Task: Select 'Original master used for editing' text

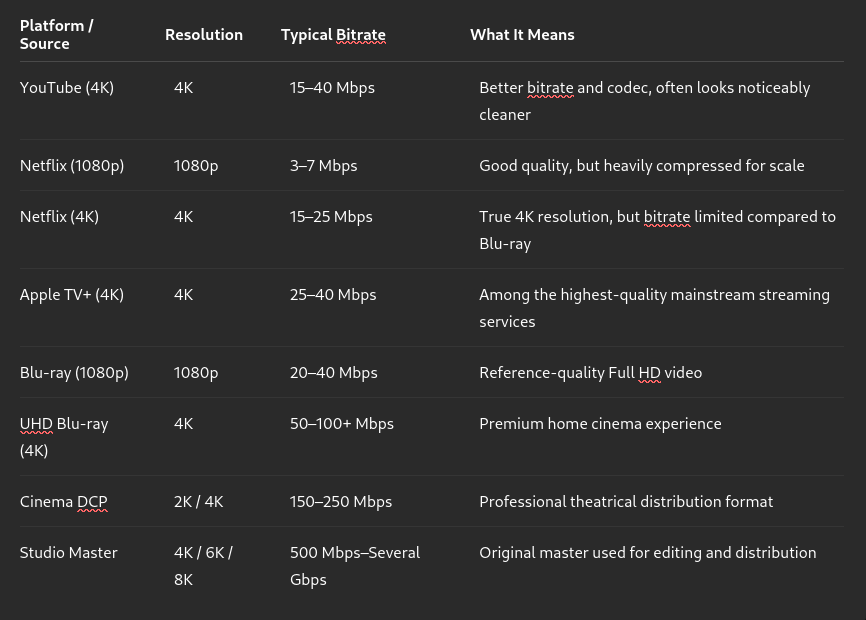Action: (x=590, y=553)
